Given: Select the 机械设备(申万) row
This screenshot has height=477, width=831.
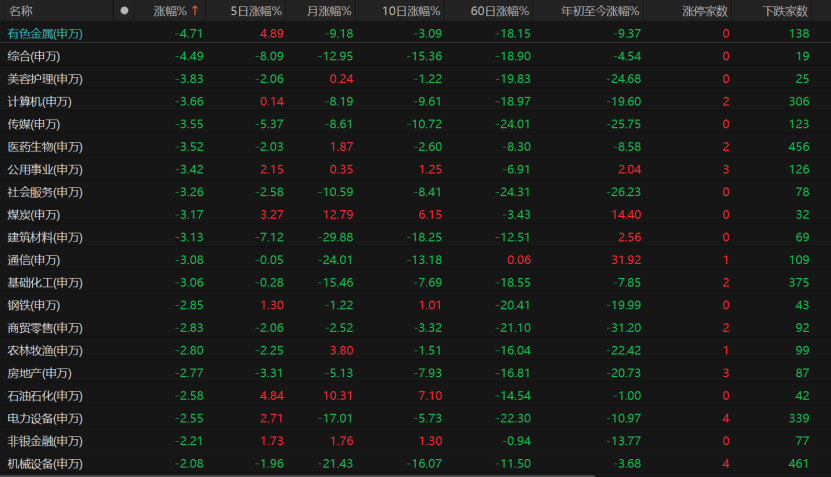Looking at the screenshot, I should tap(416, 463).
